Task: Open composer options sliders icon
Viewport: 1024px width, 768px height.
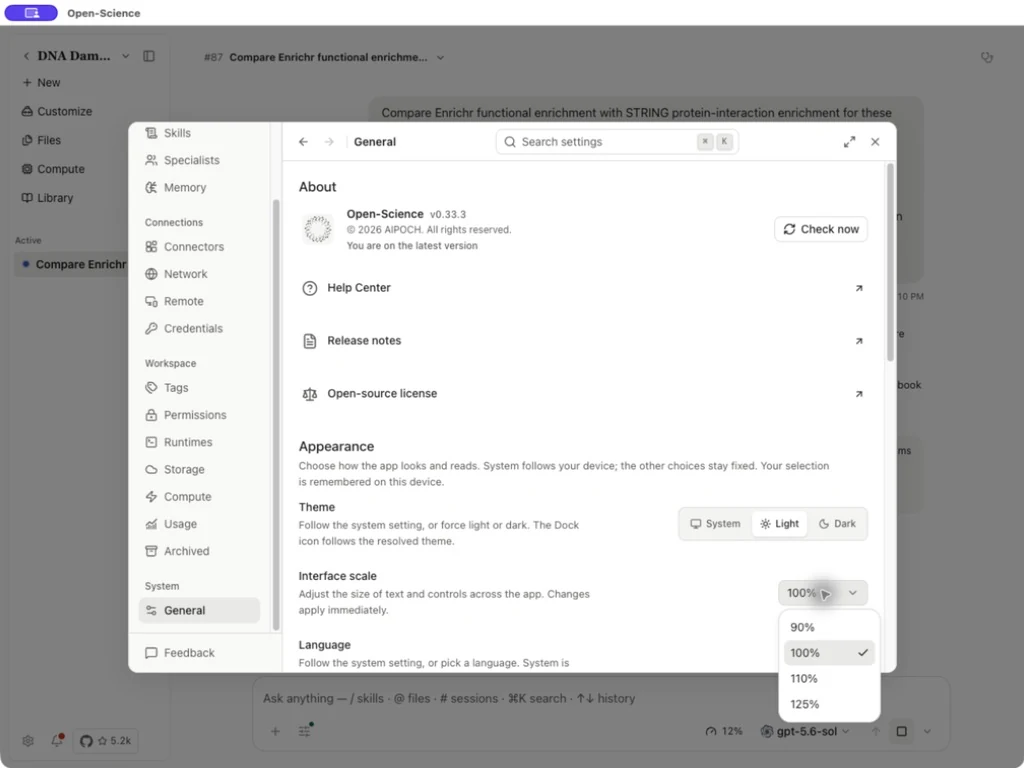Action: pos(305,731)
